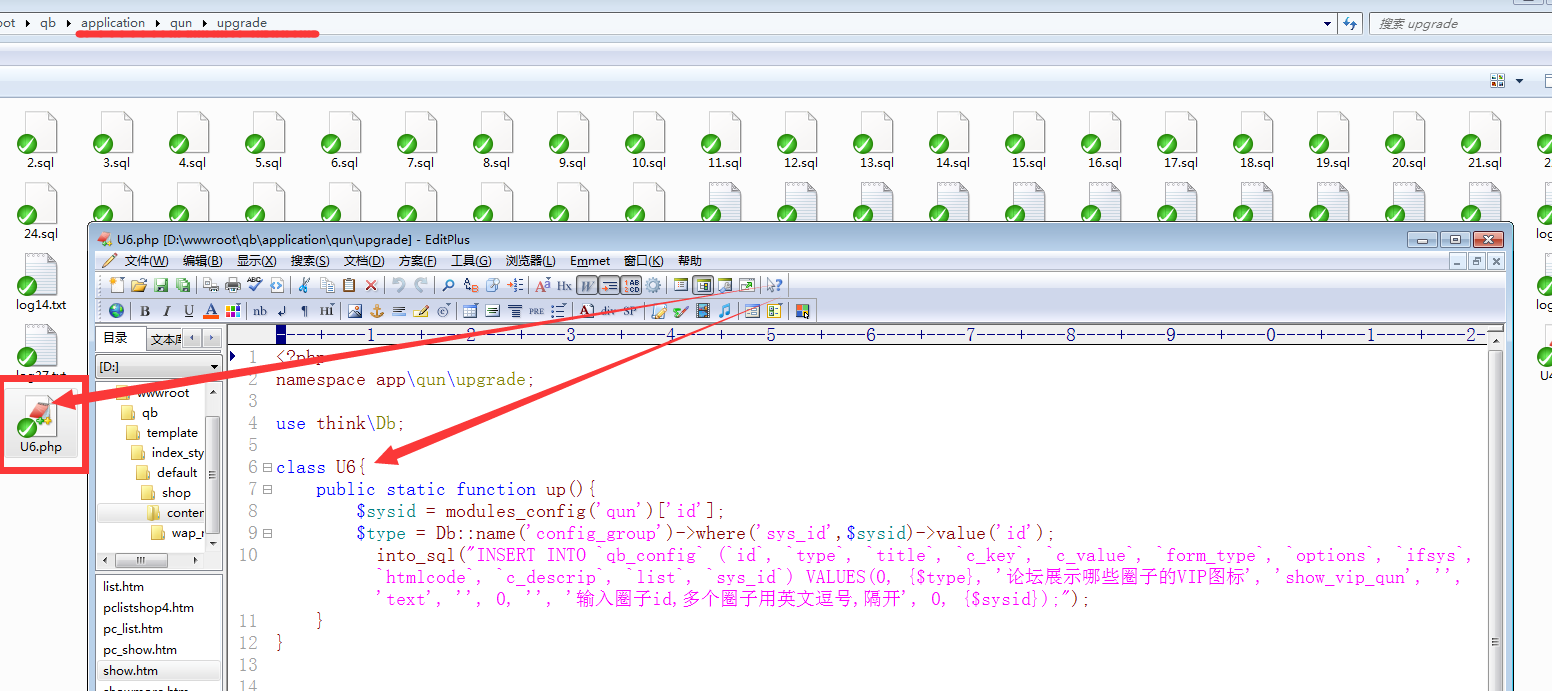Click the Save file toolbar icon

pos(161,285)
